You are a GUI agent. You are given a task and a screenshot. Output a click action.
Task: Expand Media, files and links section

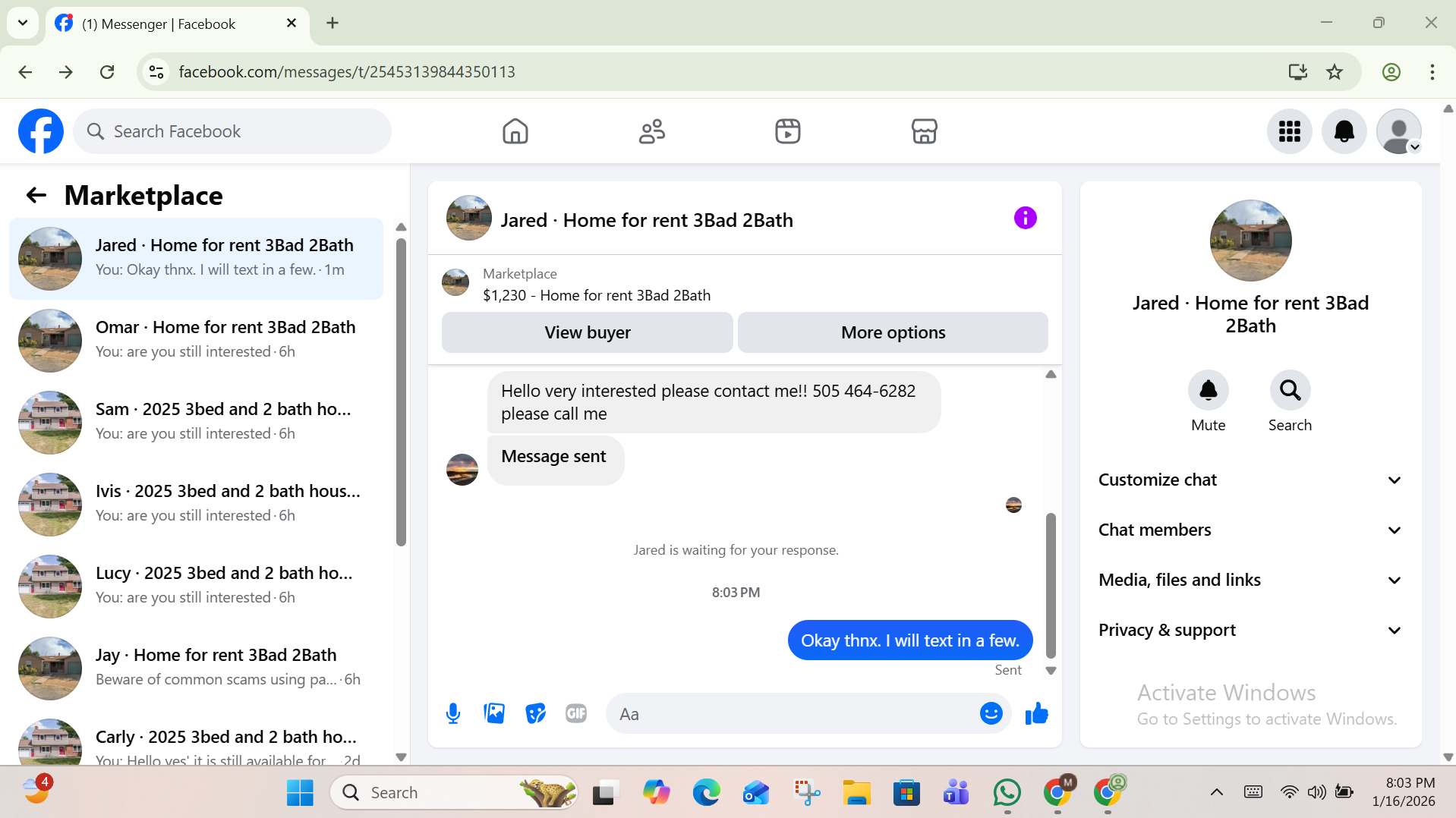pos(1250,580)
